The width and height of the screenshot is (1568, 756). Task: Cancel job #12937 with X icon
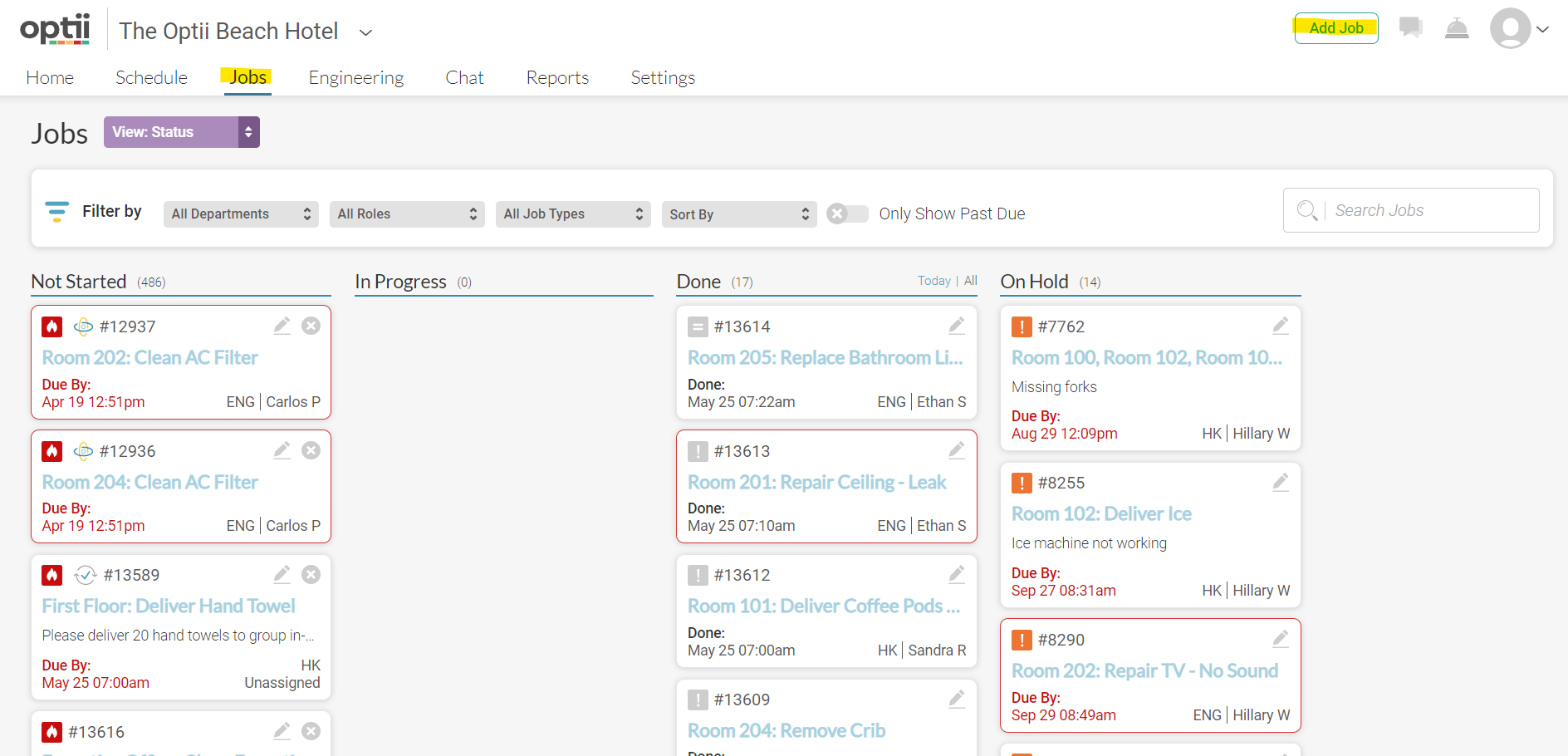point(311,326)
